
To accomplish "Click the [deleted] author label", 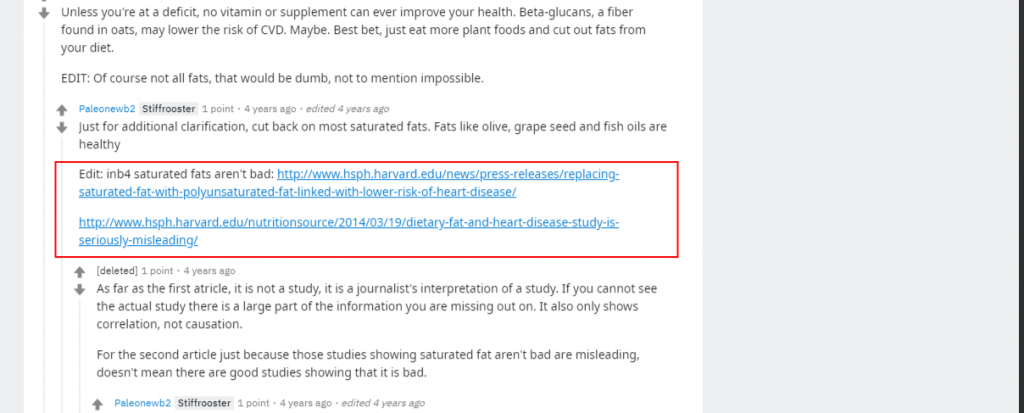I will point(117,270).
